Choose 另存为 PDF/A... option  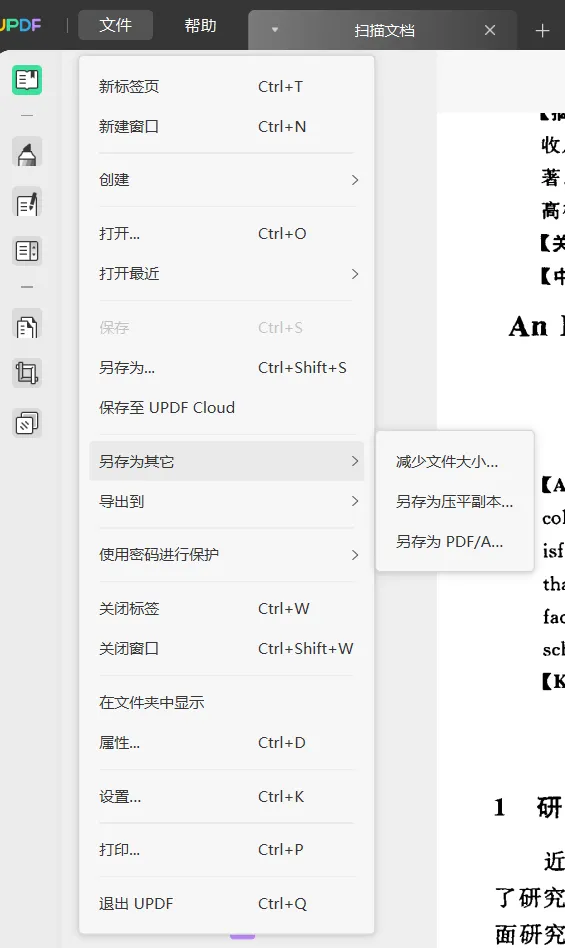[454, 541]
